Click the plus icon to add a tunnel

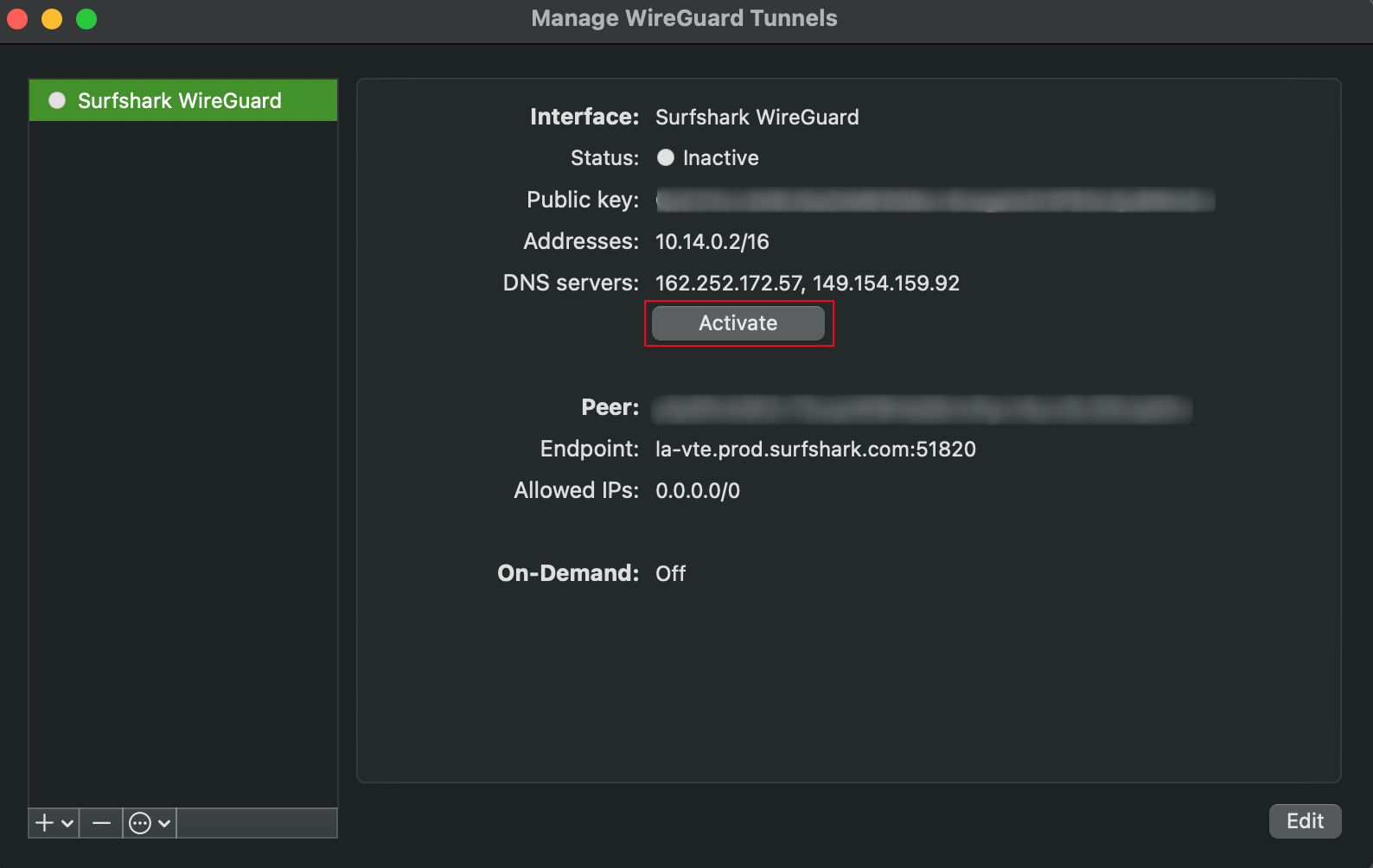click(x=45, y=823)
